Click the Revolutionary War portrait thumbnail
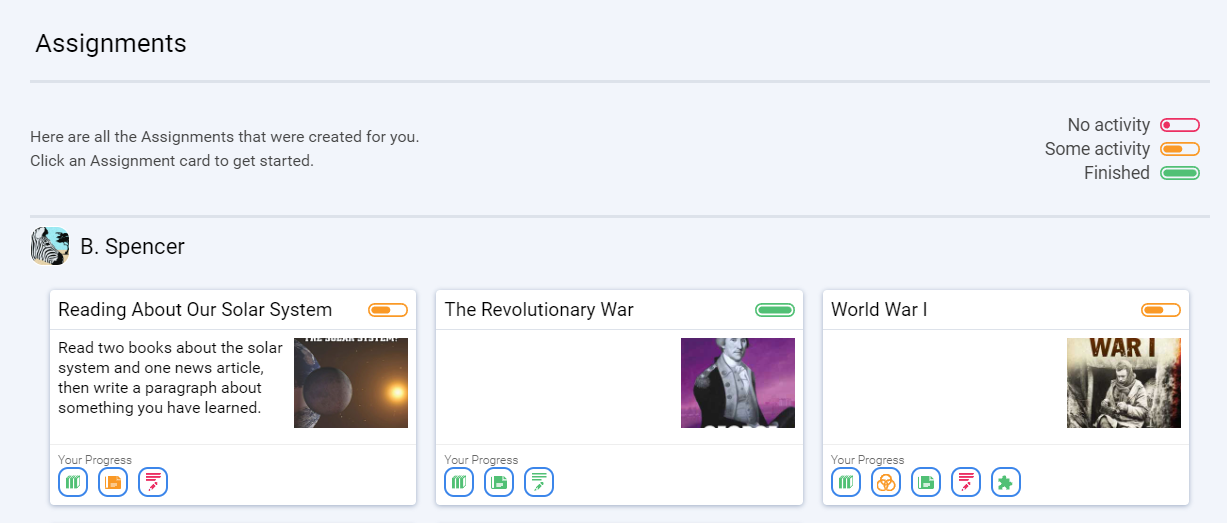Screen dimensions: 1227x523 [738, 383]
